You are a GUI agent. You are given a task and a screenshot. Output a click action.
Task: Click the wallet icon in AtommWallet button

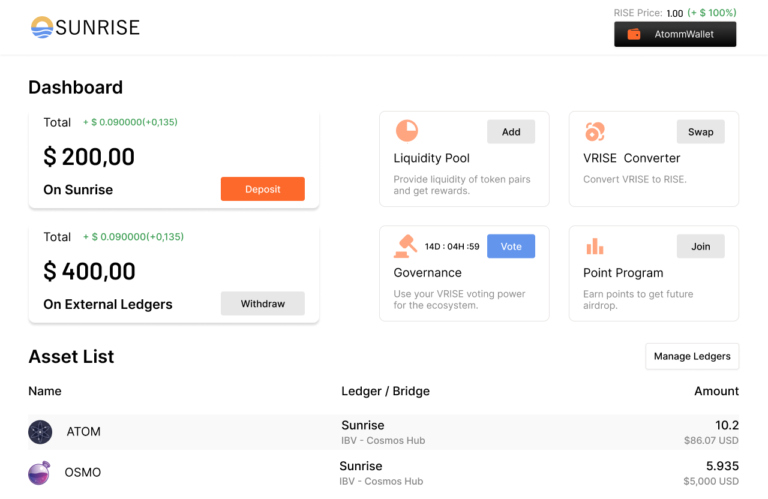[x=634, y=34]
